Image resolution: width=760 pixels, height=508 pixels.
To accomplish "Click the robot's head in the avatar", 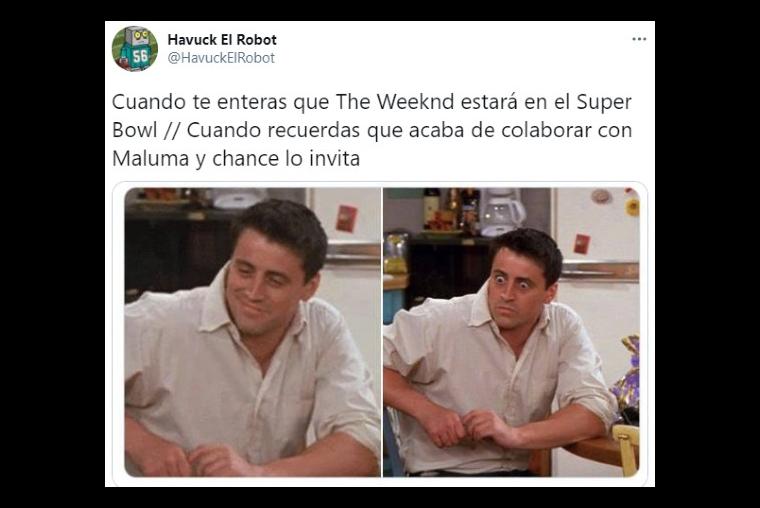I will pos(137,36).
